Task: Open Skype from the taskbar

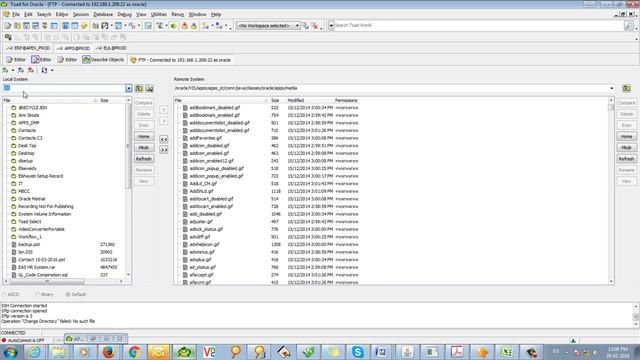Action: click(x=358, y=352)
